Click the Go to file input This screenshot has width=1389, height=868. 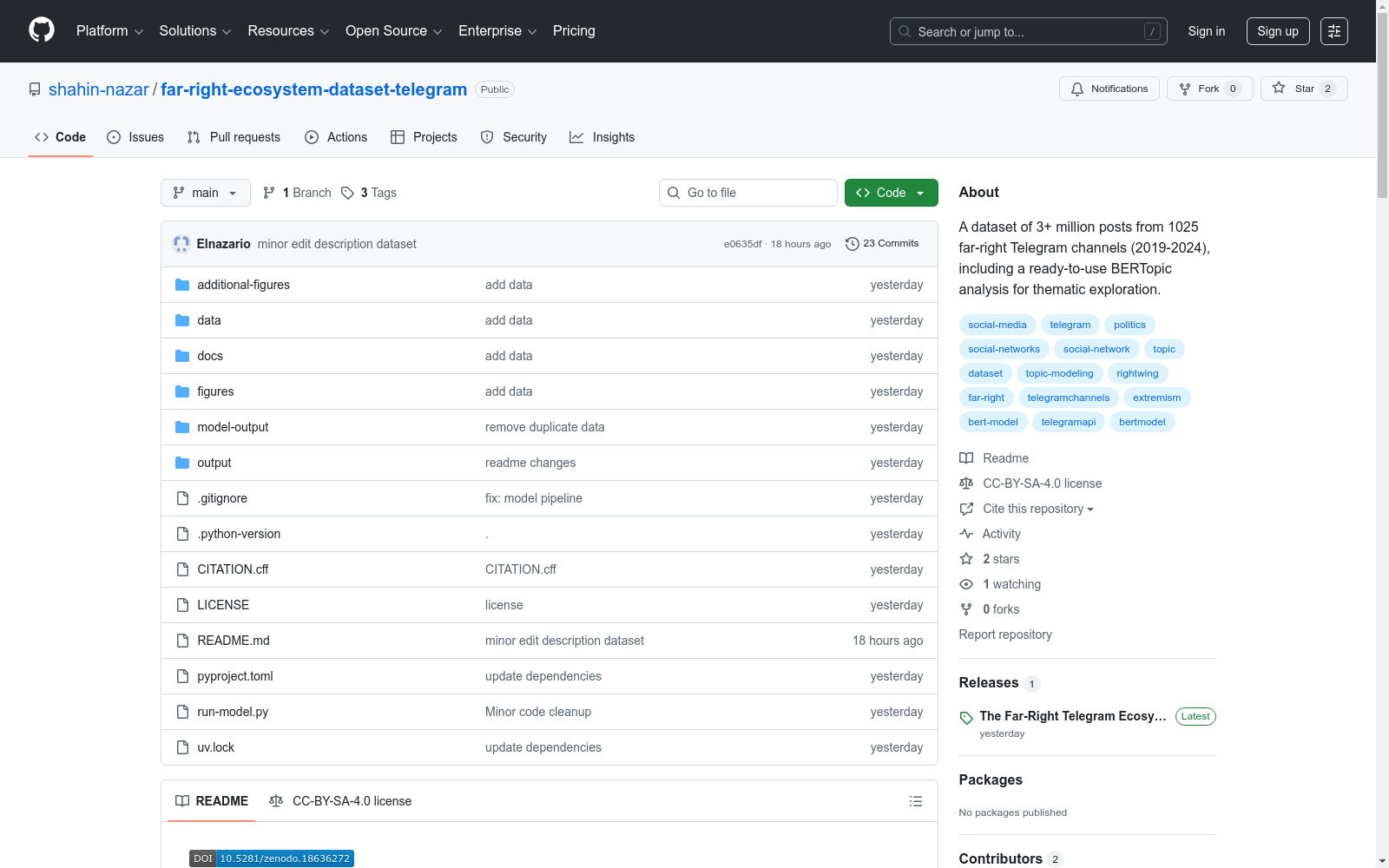coord(748,193)
